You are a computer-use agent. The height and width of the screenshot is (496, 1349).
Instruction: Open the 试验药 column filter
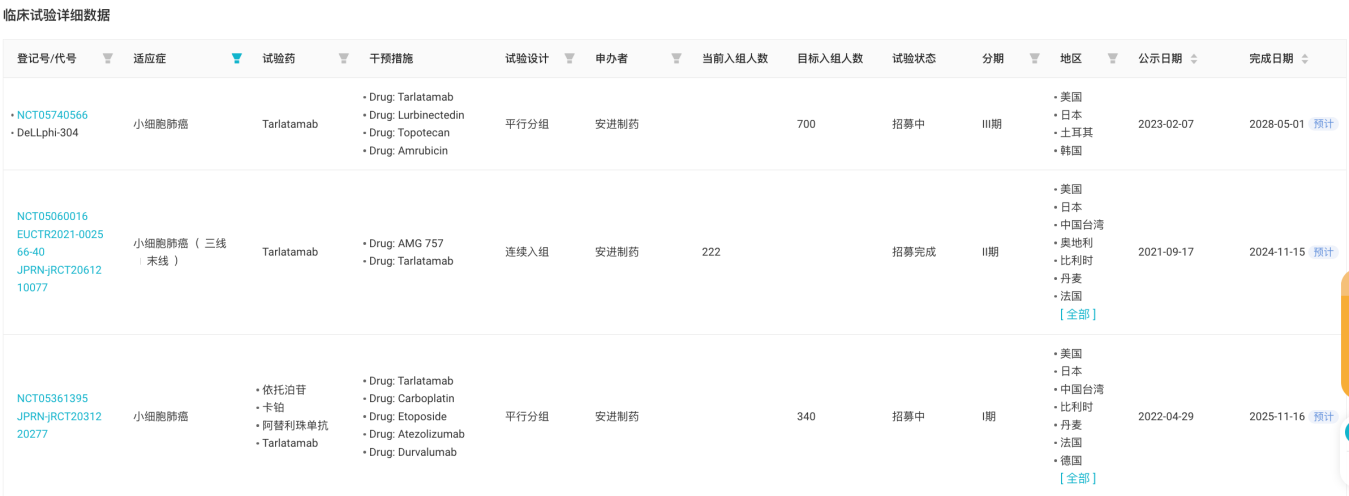pos(344,59)
